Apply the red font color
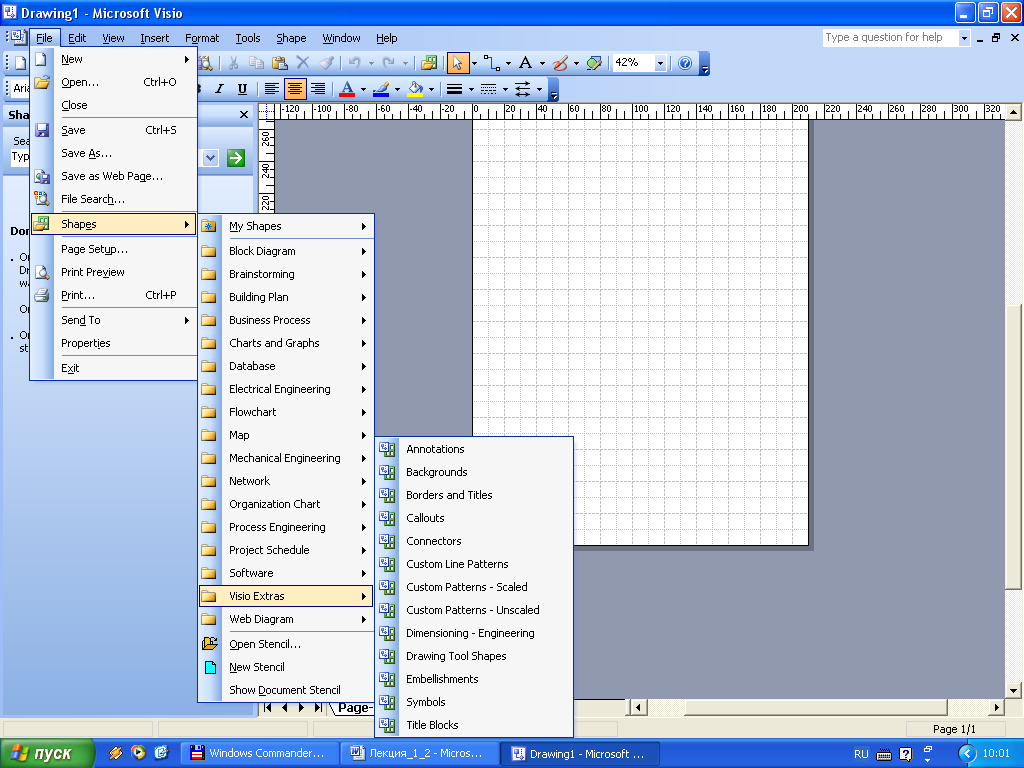The image size is (1024, 768). [347, 89]
